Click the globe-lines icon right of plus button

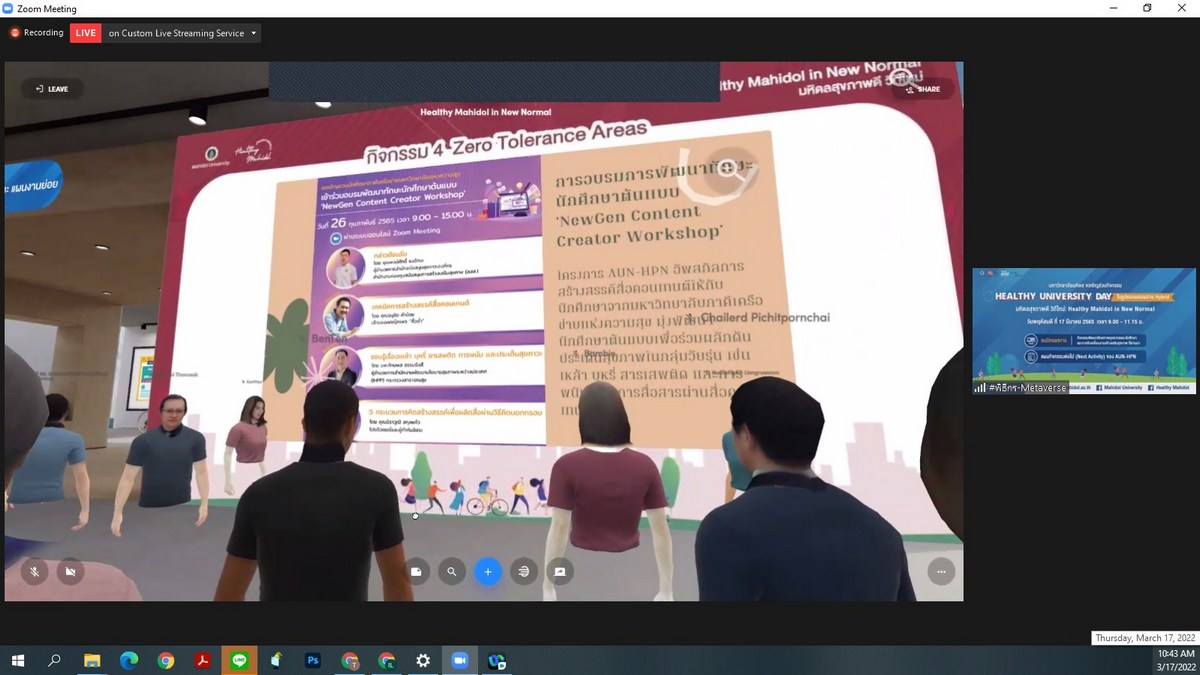click(523, 572)
